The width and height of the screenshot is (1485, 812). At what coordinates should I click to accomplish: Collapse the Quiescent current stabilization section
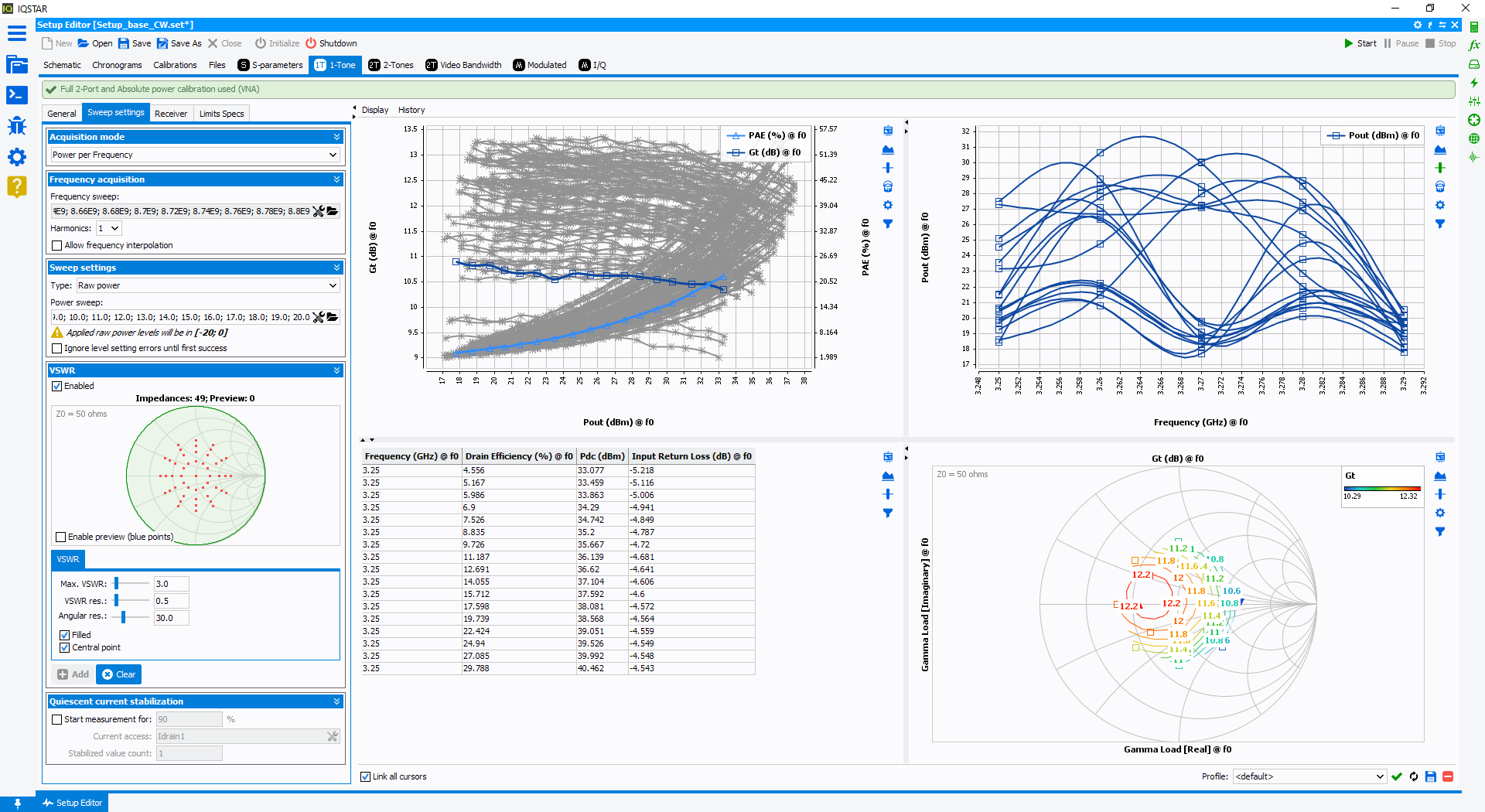pos(336,701)
